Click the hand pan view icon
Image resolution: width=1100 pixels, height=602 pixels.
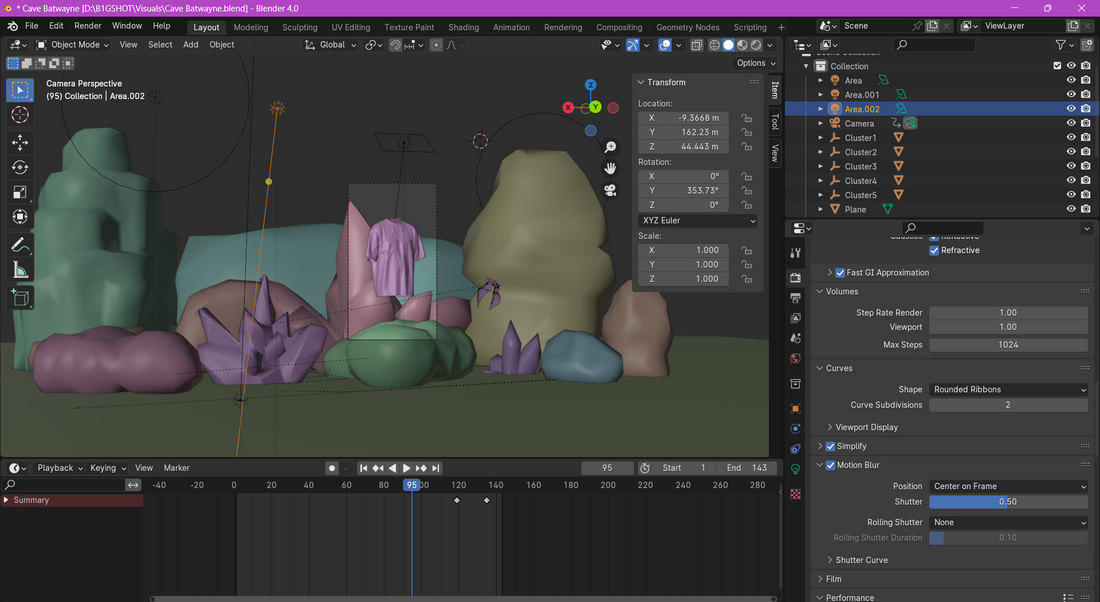point(610,168)
